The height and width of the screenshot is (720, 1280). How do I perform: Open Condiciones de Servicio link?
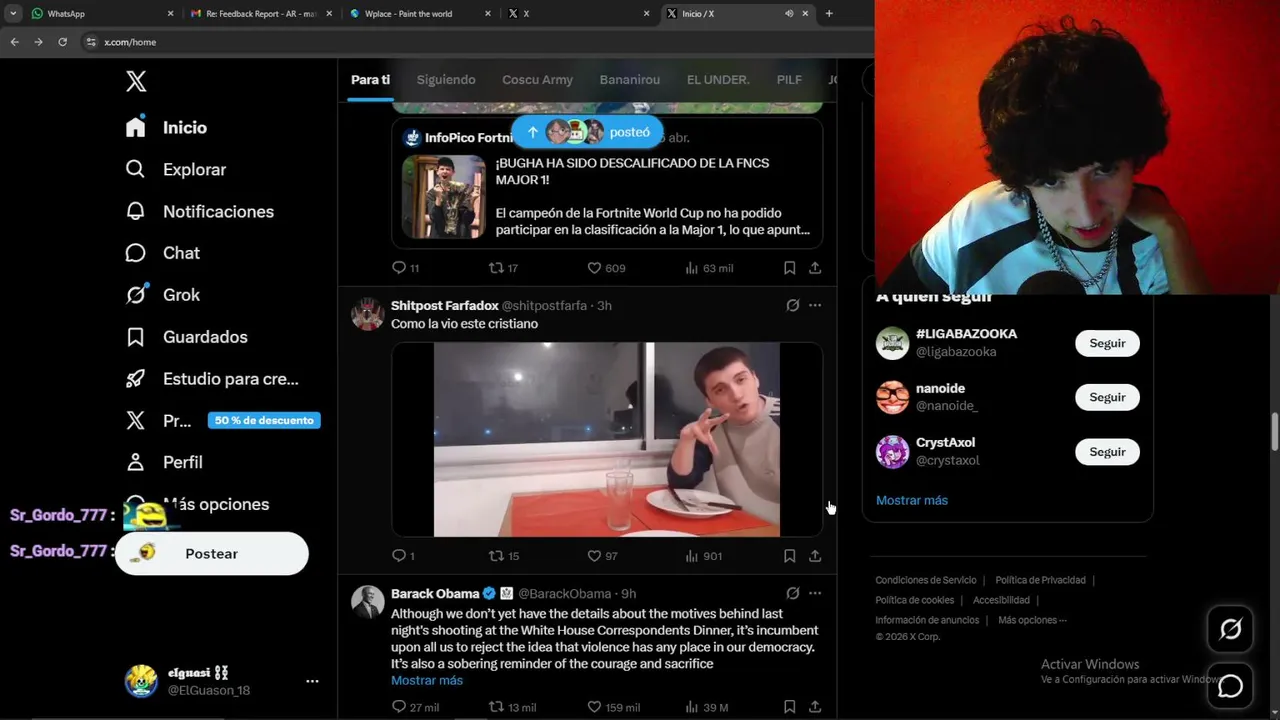(926, 580)
